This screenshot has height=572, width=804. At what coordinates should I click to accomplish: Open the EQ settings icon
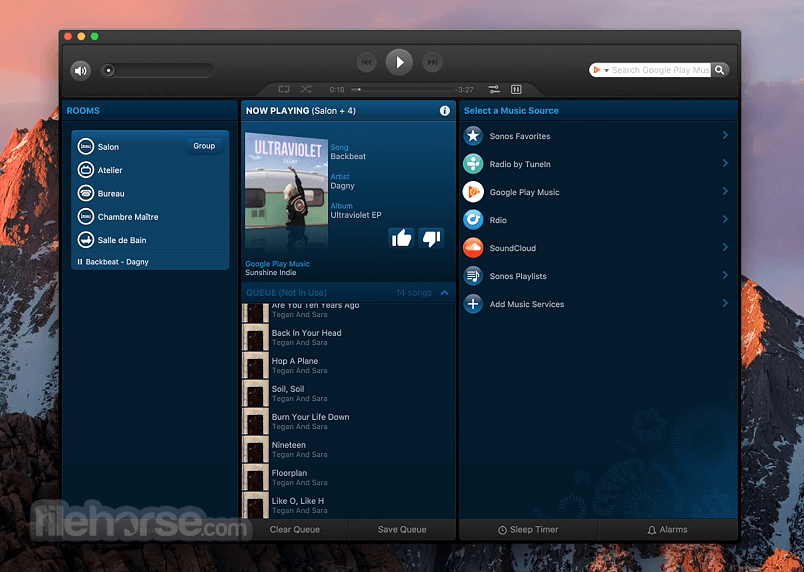pos(516,89)
